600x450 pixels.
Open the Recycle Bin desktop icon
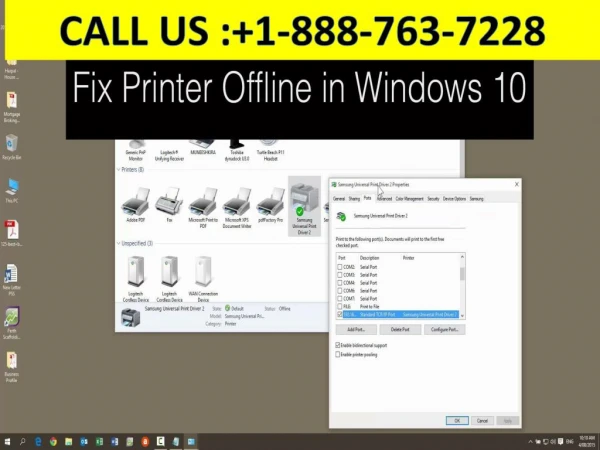(x=11, y=147)
